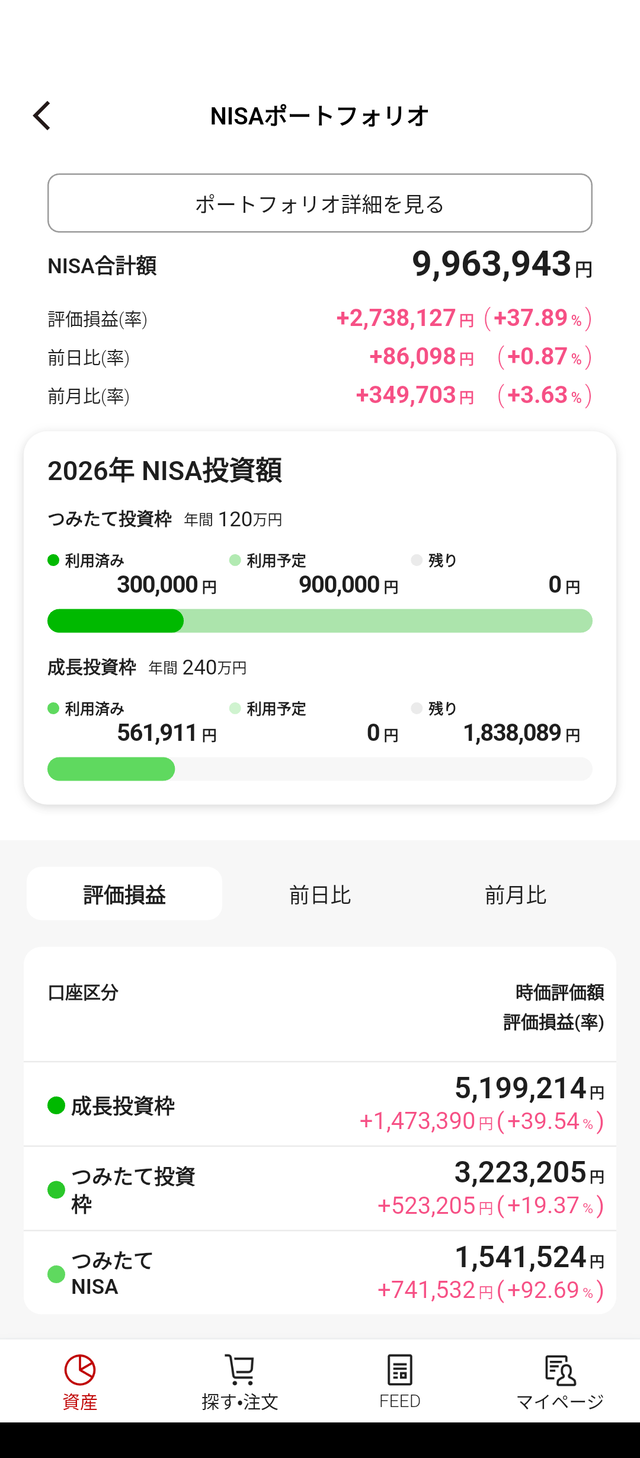Switch to the 前月比 tab
Screen dimensions: 640x1458
pyautogui.click(x=515, y=895)
